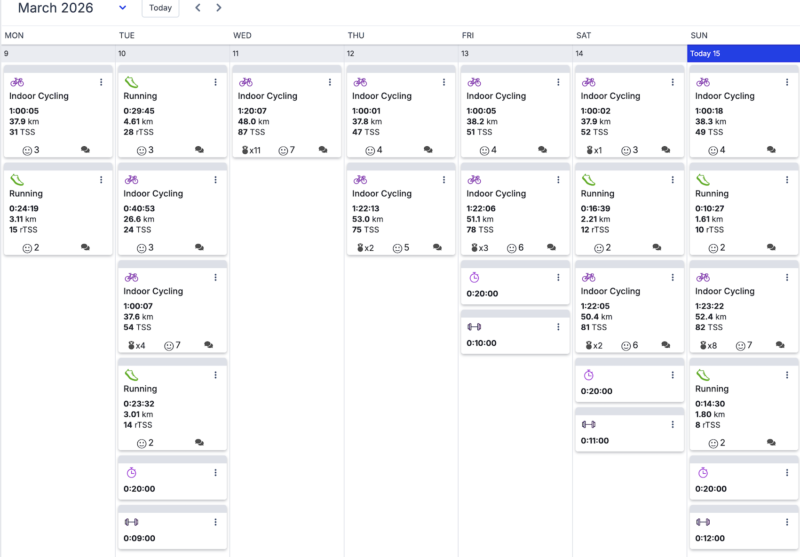Open comments on Sunday's 1.80 km run
This screenshot has width=800, height=557.
coord(771,442)
